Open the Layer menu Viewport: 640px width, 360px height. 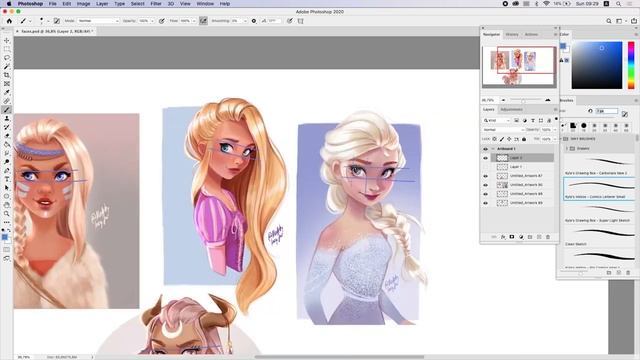click(x=102, y=4)
